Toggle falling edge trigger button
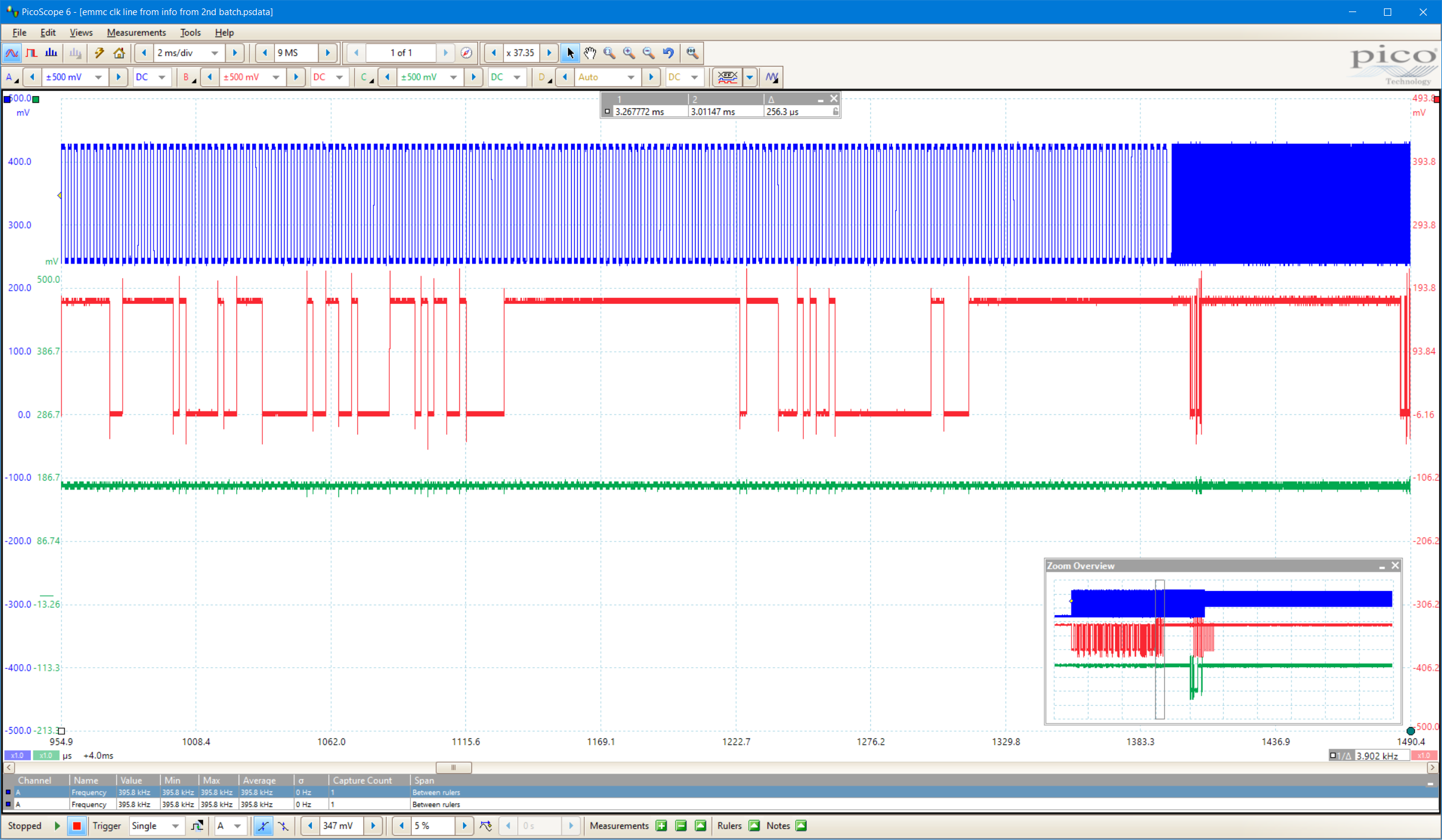The height and width of the screenshot is (840, 1442). [x=283, y=825]
